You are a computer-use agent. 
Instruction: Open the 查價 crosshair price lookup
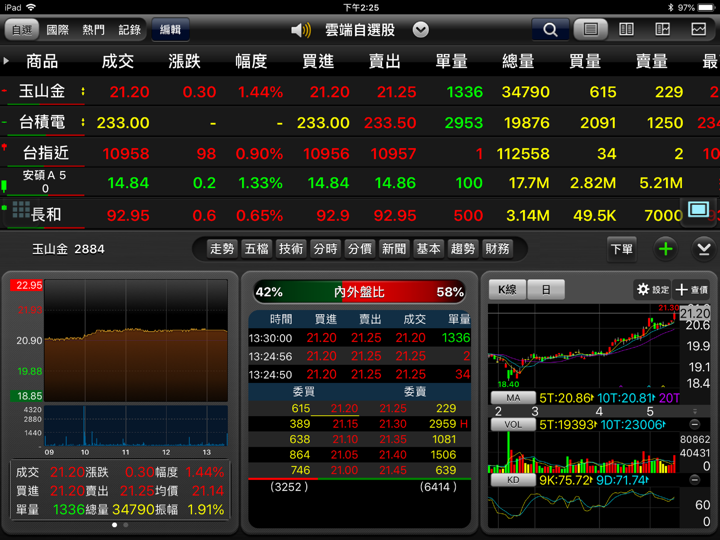pyautogui.click(x=692, y=289)
